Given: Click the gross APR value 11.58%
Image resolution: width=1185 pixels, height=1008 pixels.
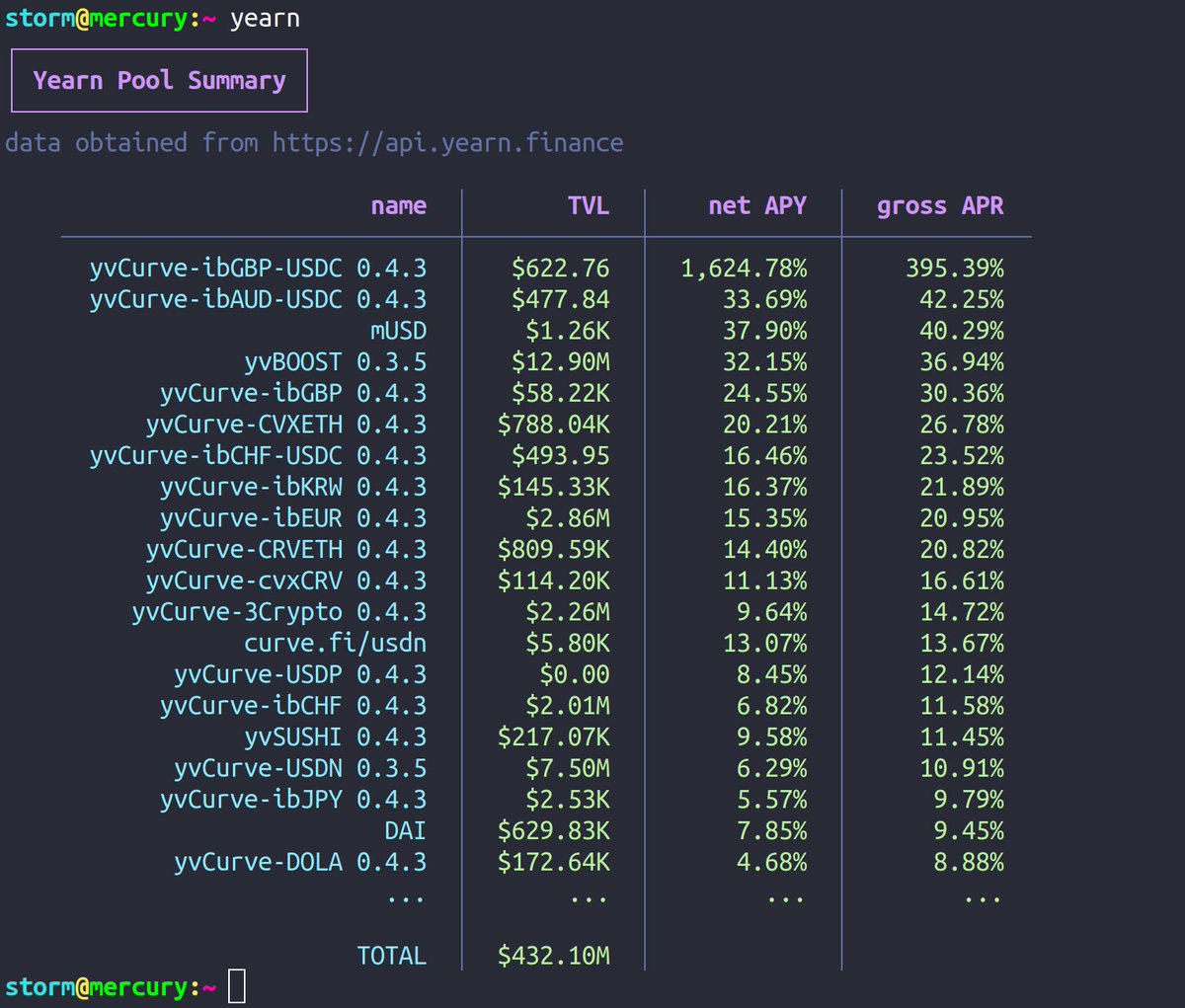Looking at the screenshot, I should tap(962, 706).
